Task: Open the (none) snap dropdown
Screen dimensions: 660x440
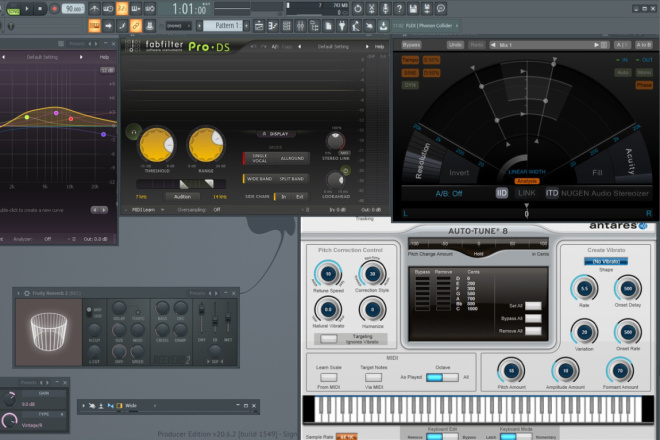Action: [x=178, y=26]
